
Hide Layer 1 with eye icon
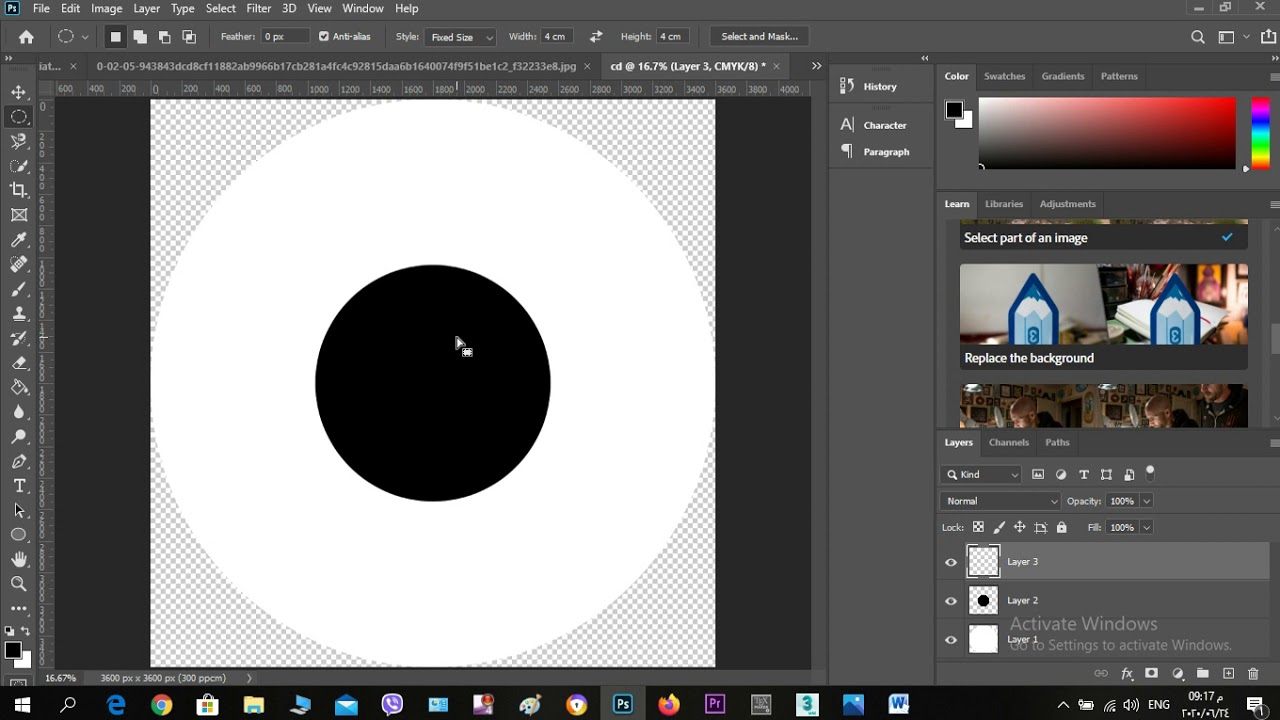point(951,640)
